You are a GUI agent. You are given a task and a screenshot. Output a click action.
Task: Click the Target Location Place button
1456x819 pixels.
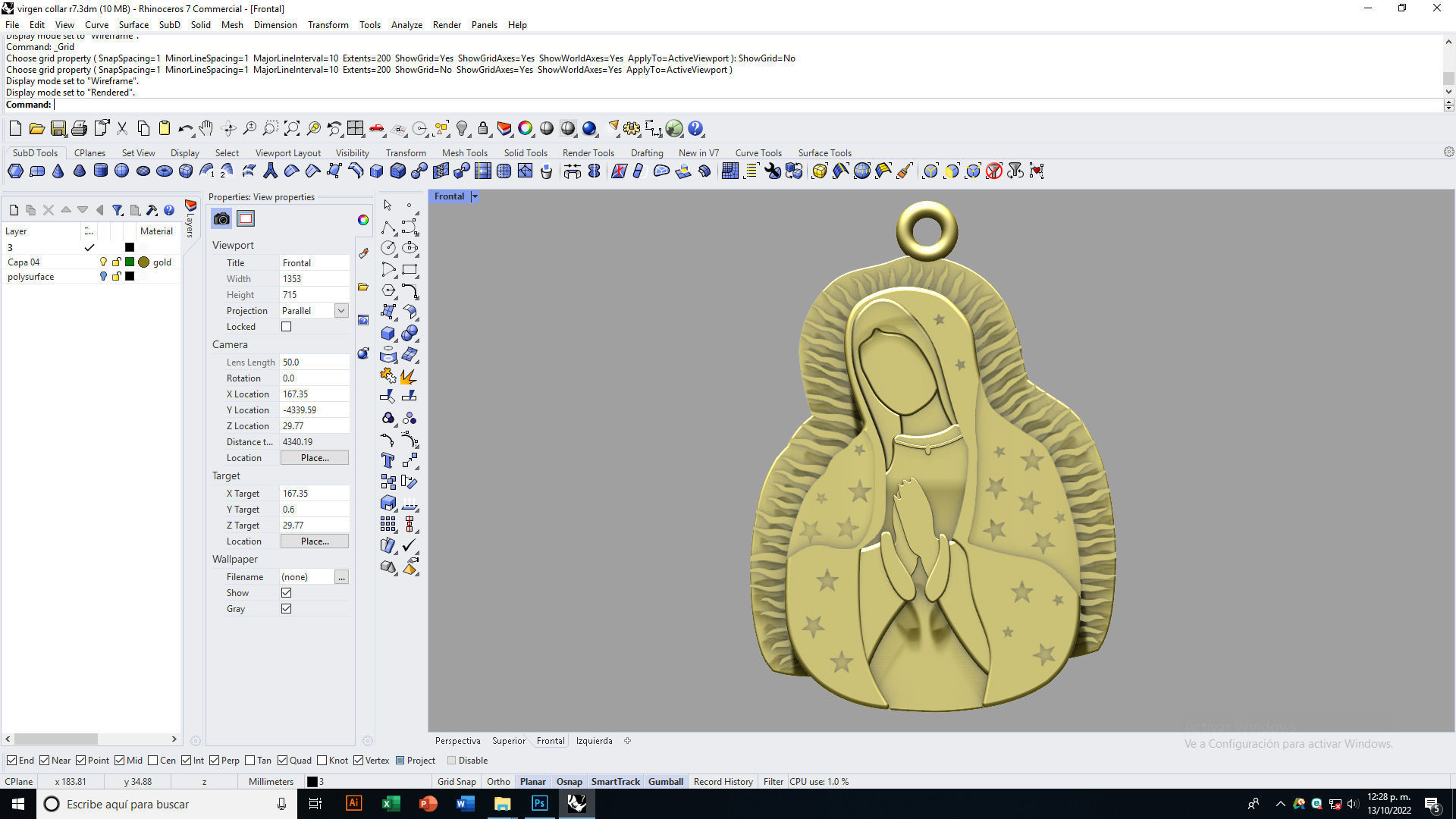click(315, 541)
